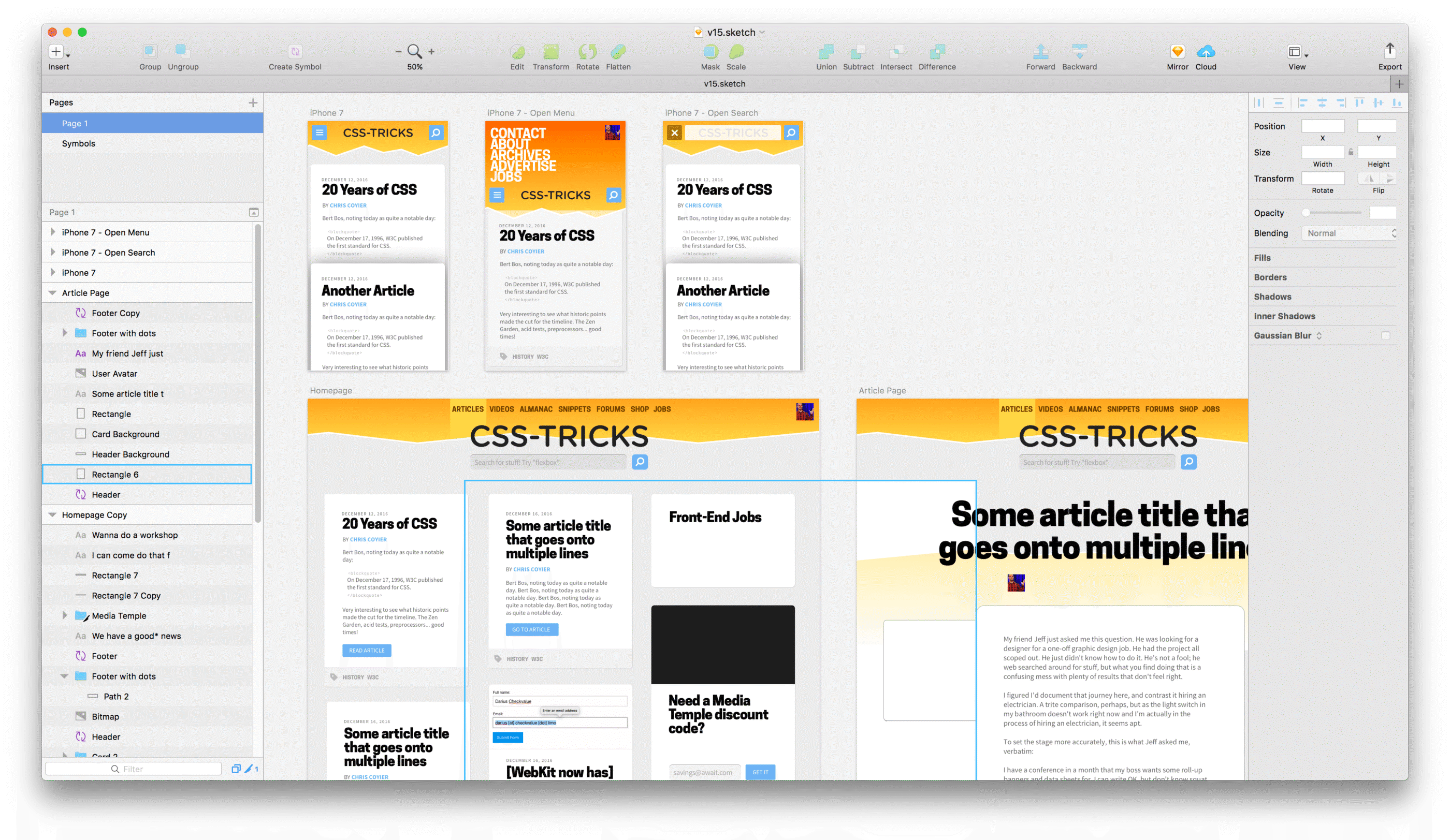Click the Filter layers search field
Screen dimensions: 1450x840
tap(134, 769)
